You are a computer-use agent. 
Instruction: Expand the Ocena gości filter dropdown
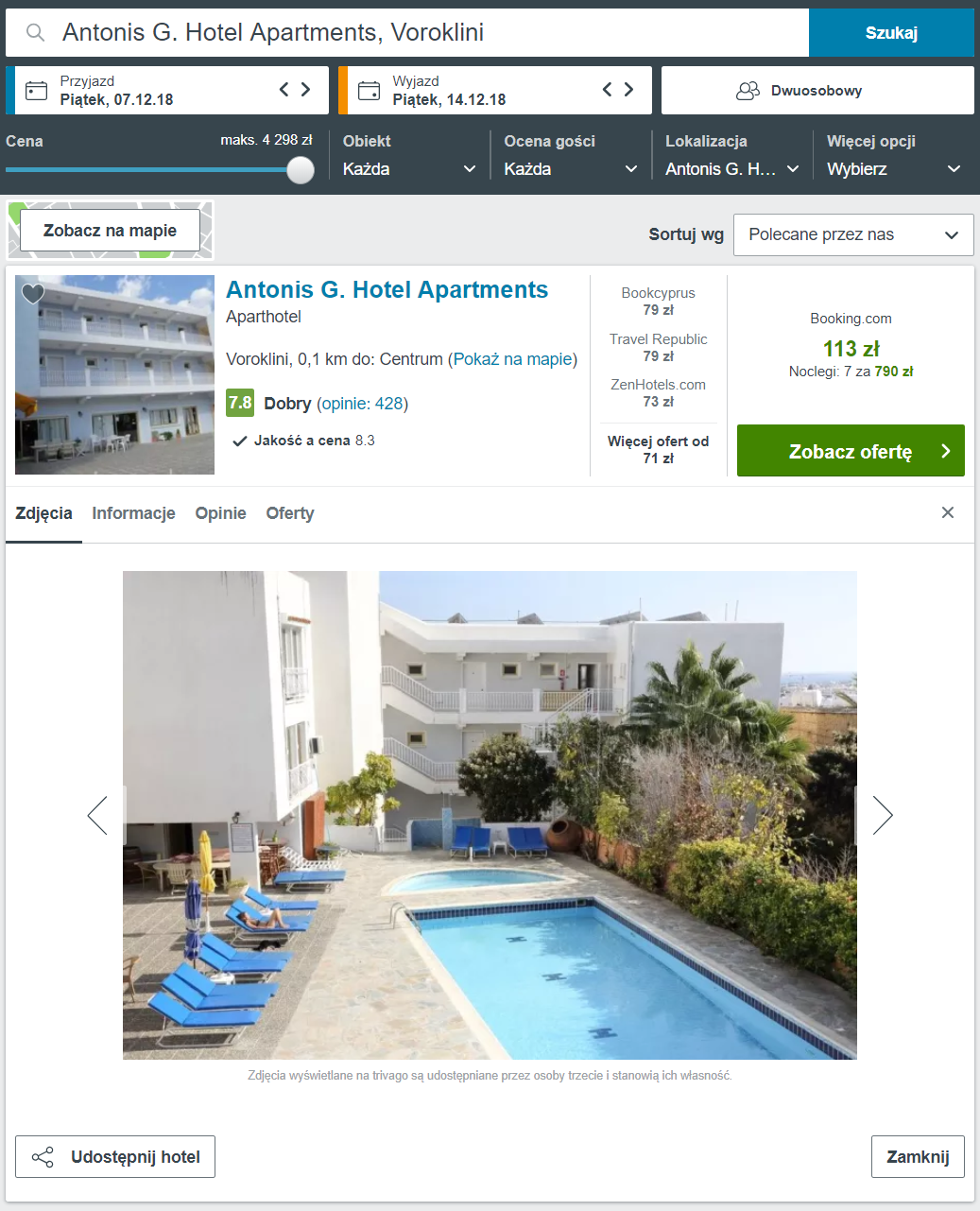(571, 168)
